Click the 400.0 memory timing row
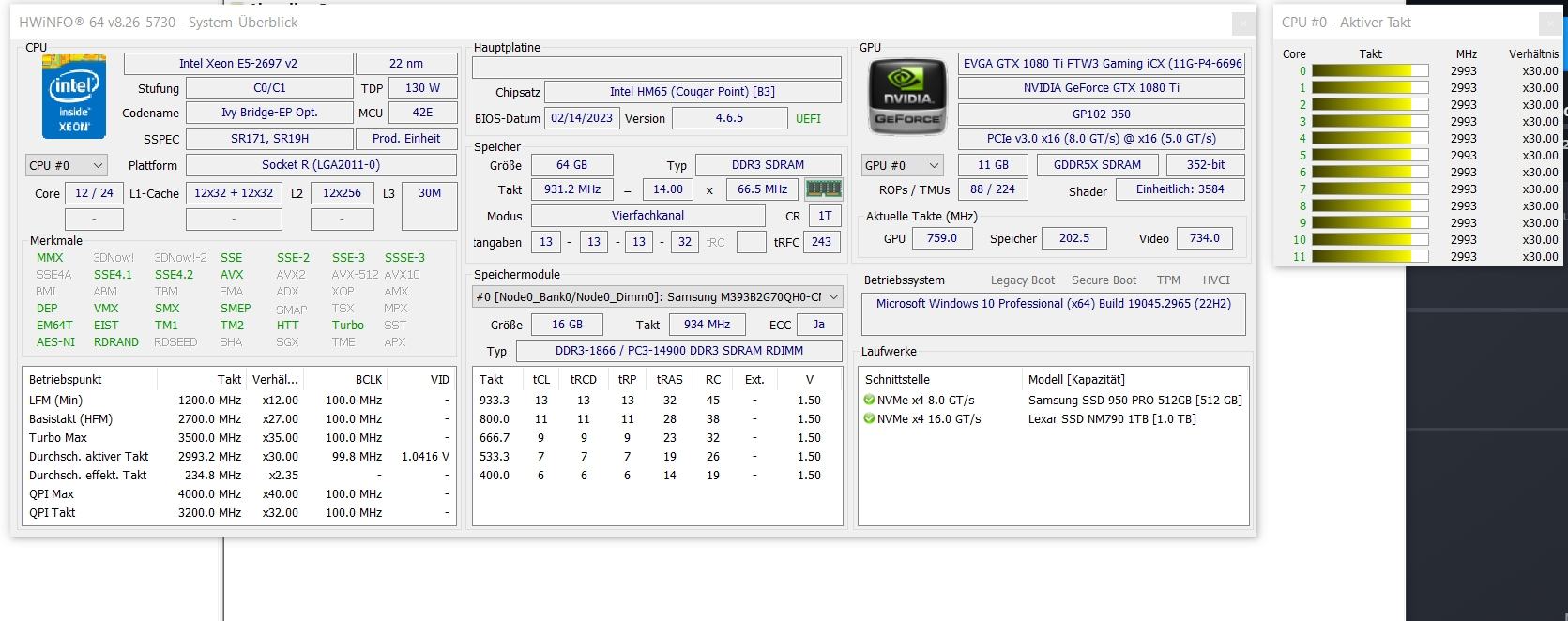1568x621 pixels. [x=657, y=476]
